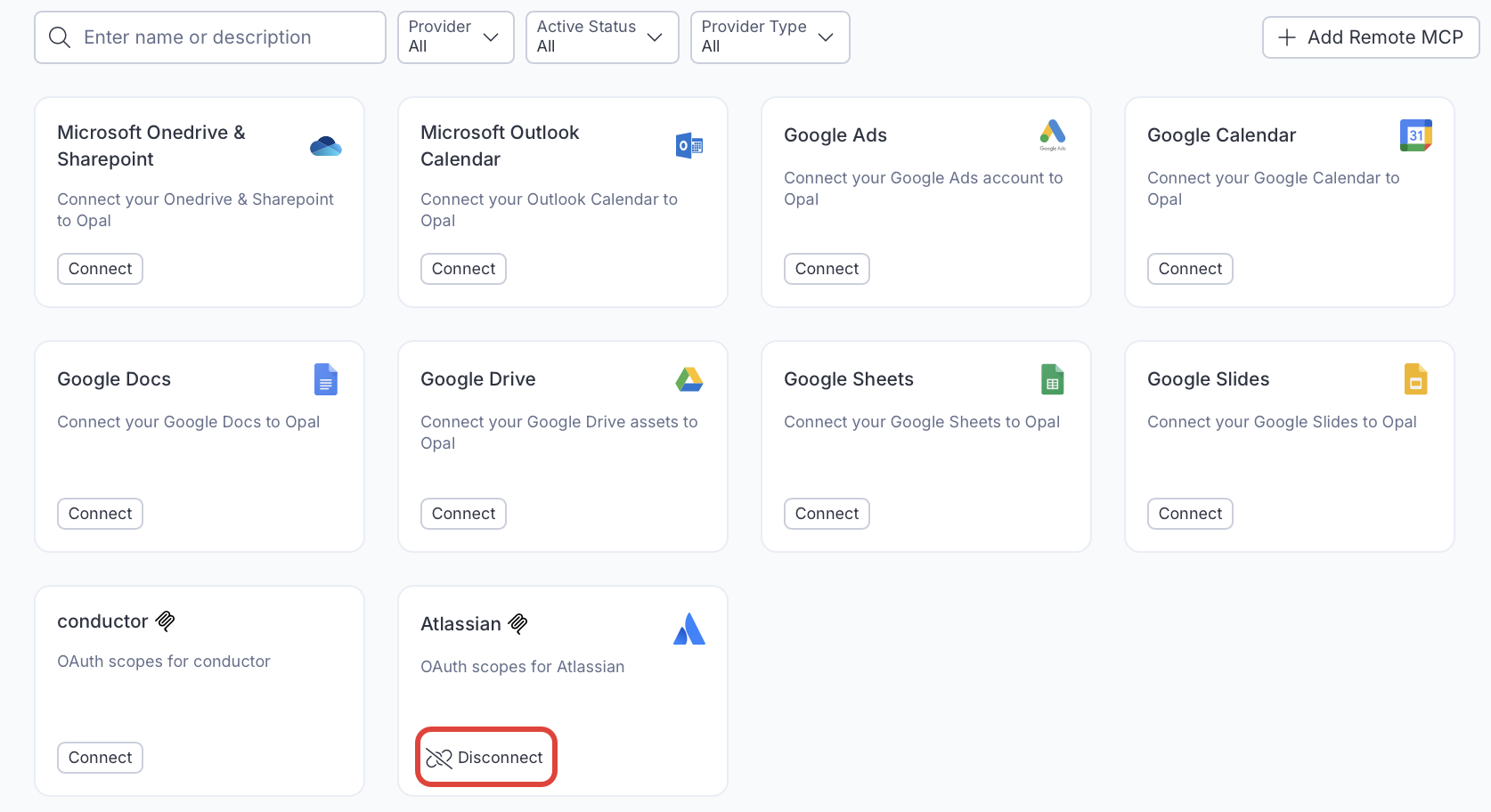Open the Provider Type dropdown

pos(770,37)
